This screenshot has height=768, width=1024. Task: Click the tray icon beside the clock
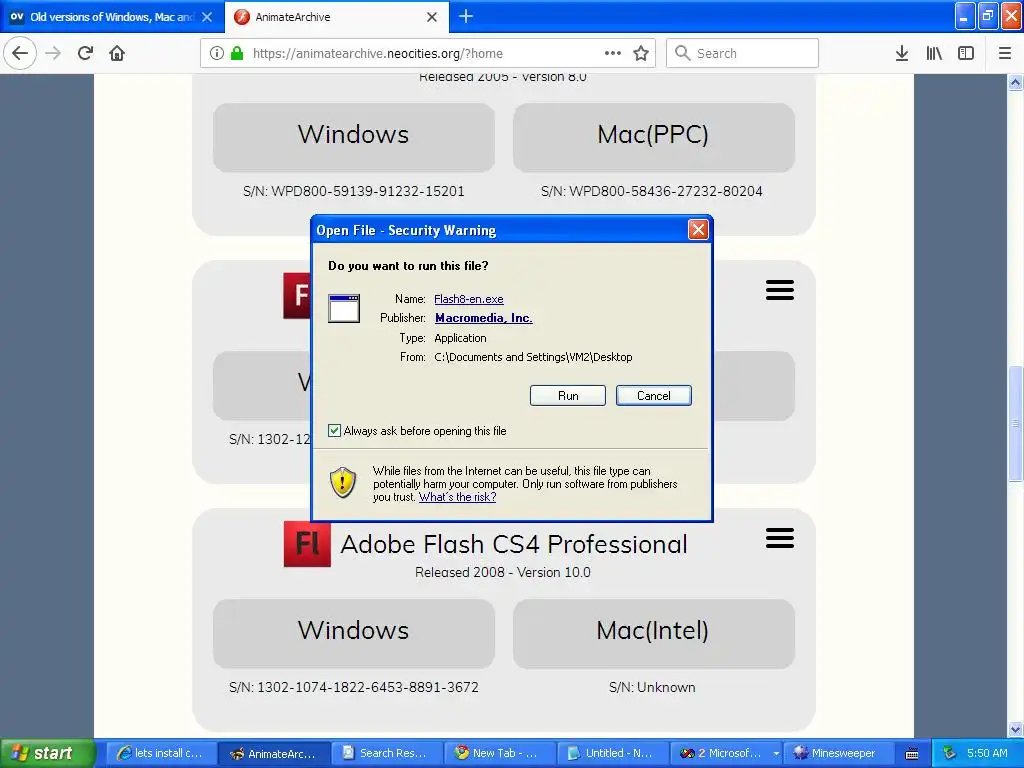tap(950, 753)
